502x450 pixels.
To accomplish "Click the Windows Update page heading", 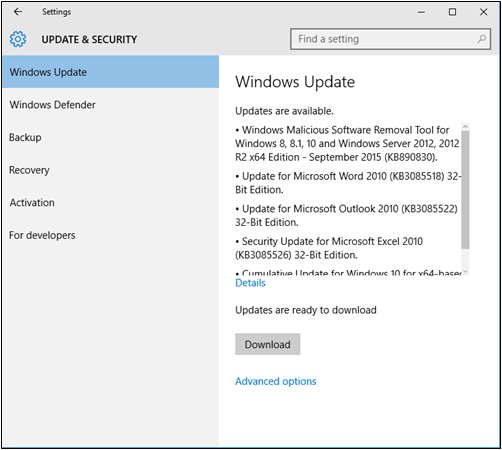I will 295,82.
